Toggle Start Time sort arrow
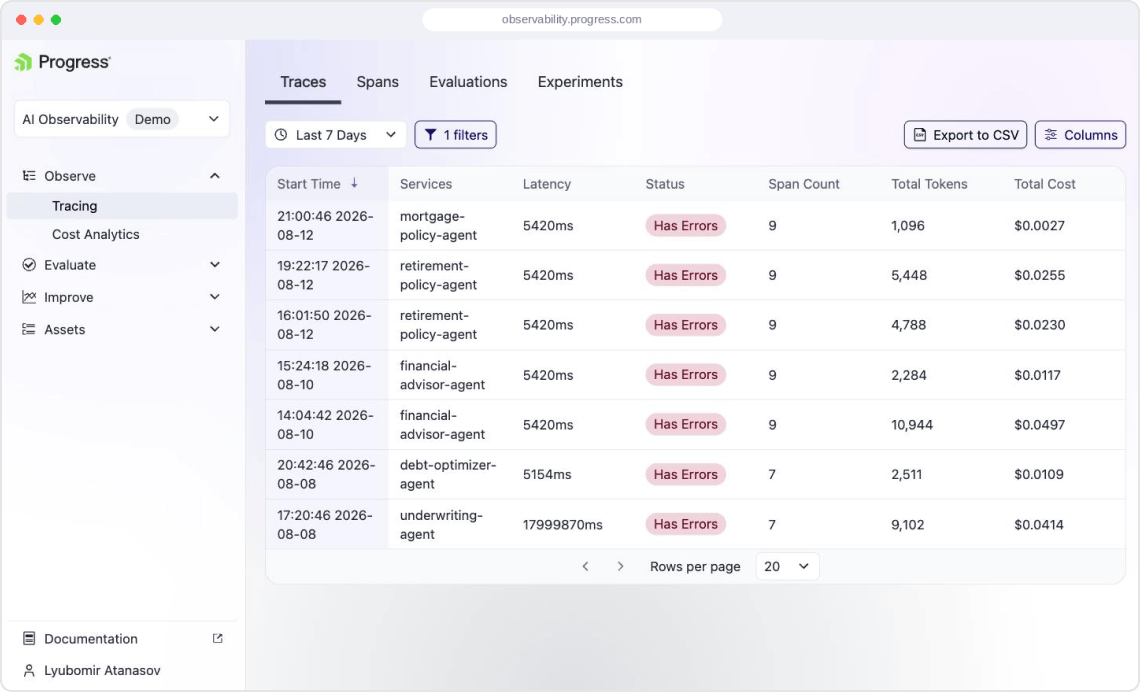The image size is (1140, 692). pos(354,183)
